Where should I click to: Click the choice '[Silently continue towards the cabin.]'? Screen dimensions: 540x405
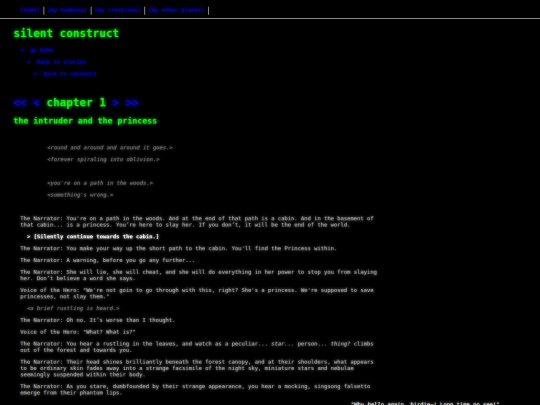click(93, 237)
